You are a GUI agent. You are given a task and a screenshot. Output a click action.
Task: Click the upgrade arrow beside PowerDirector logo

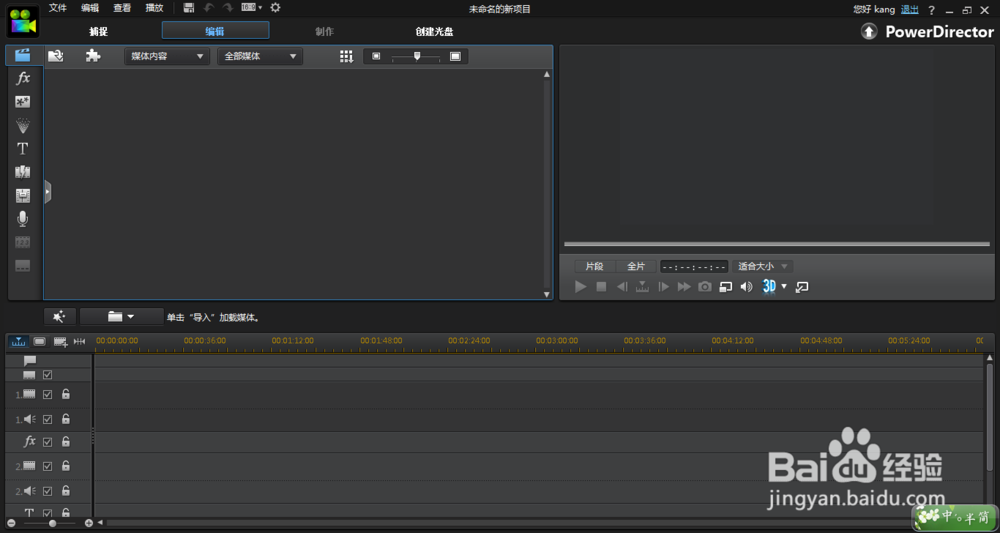point(869,31)
